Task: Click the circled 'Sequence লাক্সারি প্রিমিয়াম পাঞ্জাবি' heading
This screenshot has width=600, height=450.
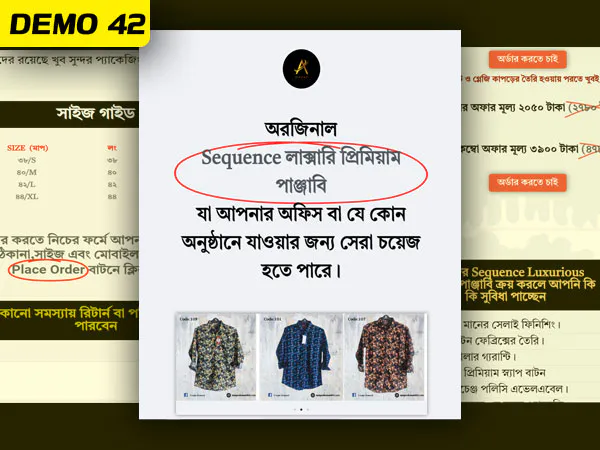Action: (x=301, y=172)
